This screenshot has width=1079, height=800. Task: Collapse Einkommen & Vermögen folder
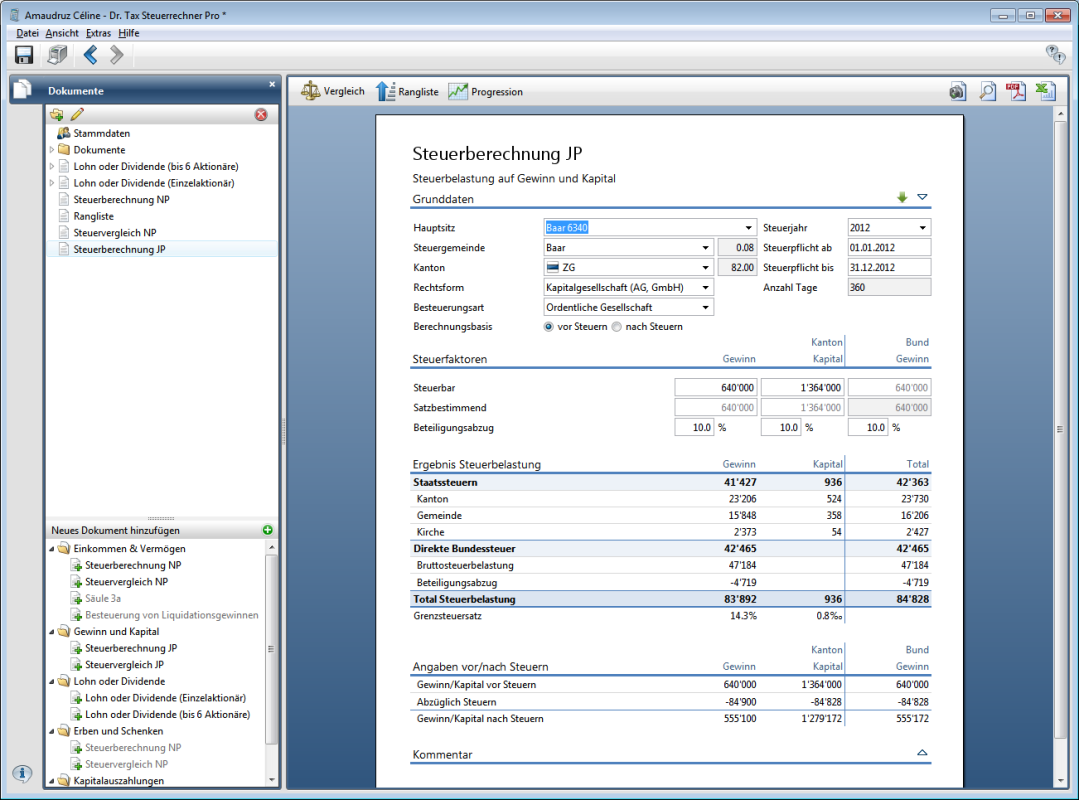pyautogui.click(x=52, y=549)
